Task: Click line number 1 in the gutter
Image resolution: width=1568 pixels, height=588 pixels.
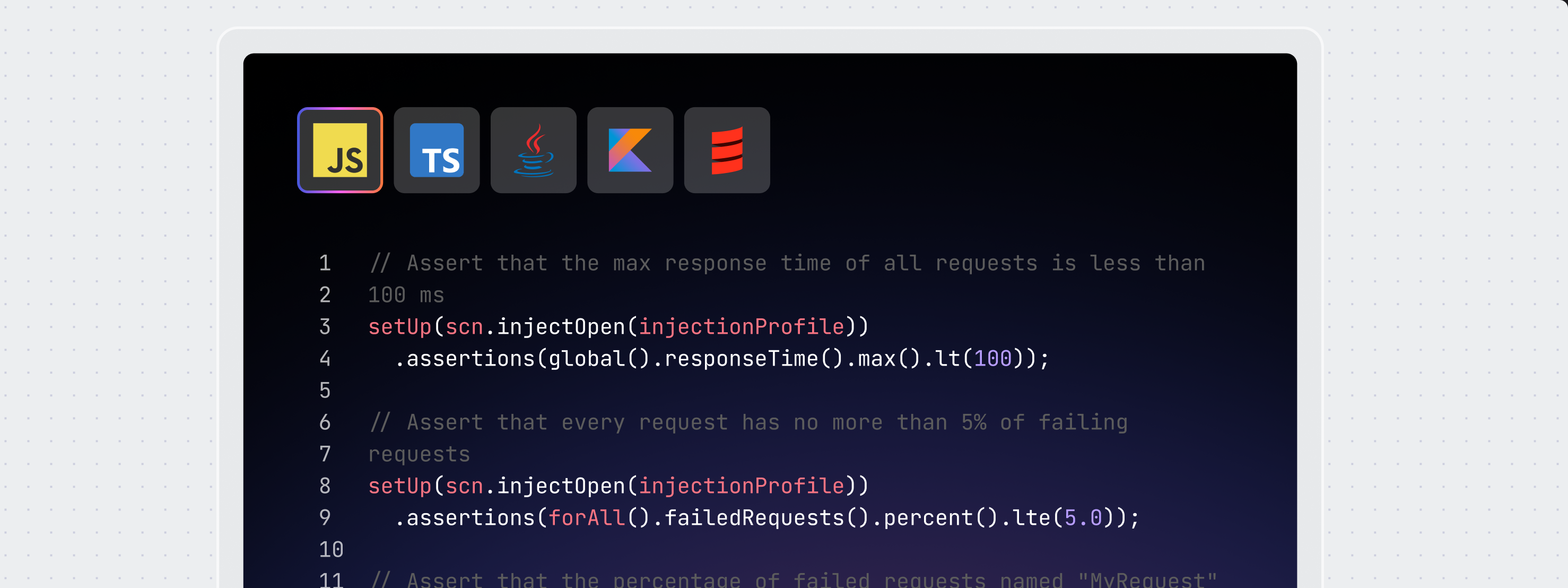Action: coord(325,263)
